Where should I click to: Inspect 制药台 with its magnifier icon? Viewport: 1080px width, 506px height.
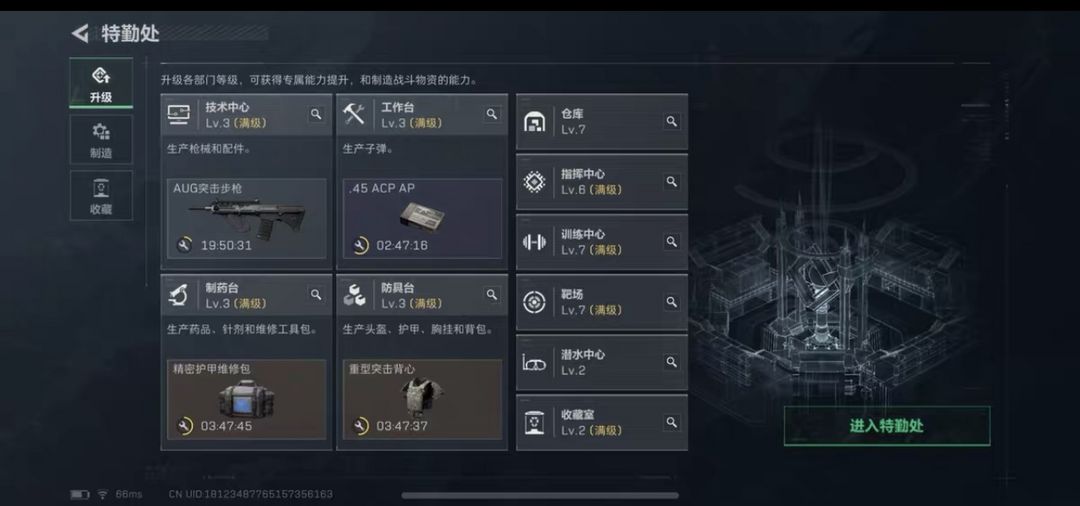(x=315, y=295)
